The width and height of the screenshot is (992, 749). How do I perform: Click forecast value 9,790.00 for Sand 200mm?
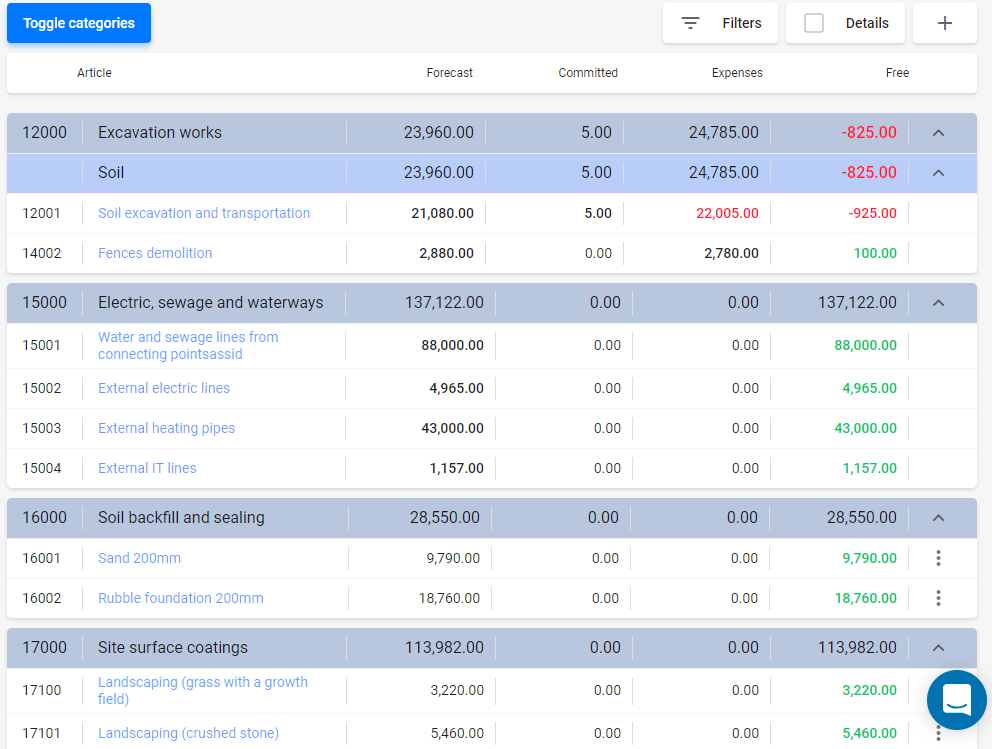pos(453,558)
